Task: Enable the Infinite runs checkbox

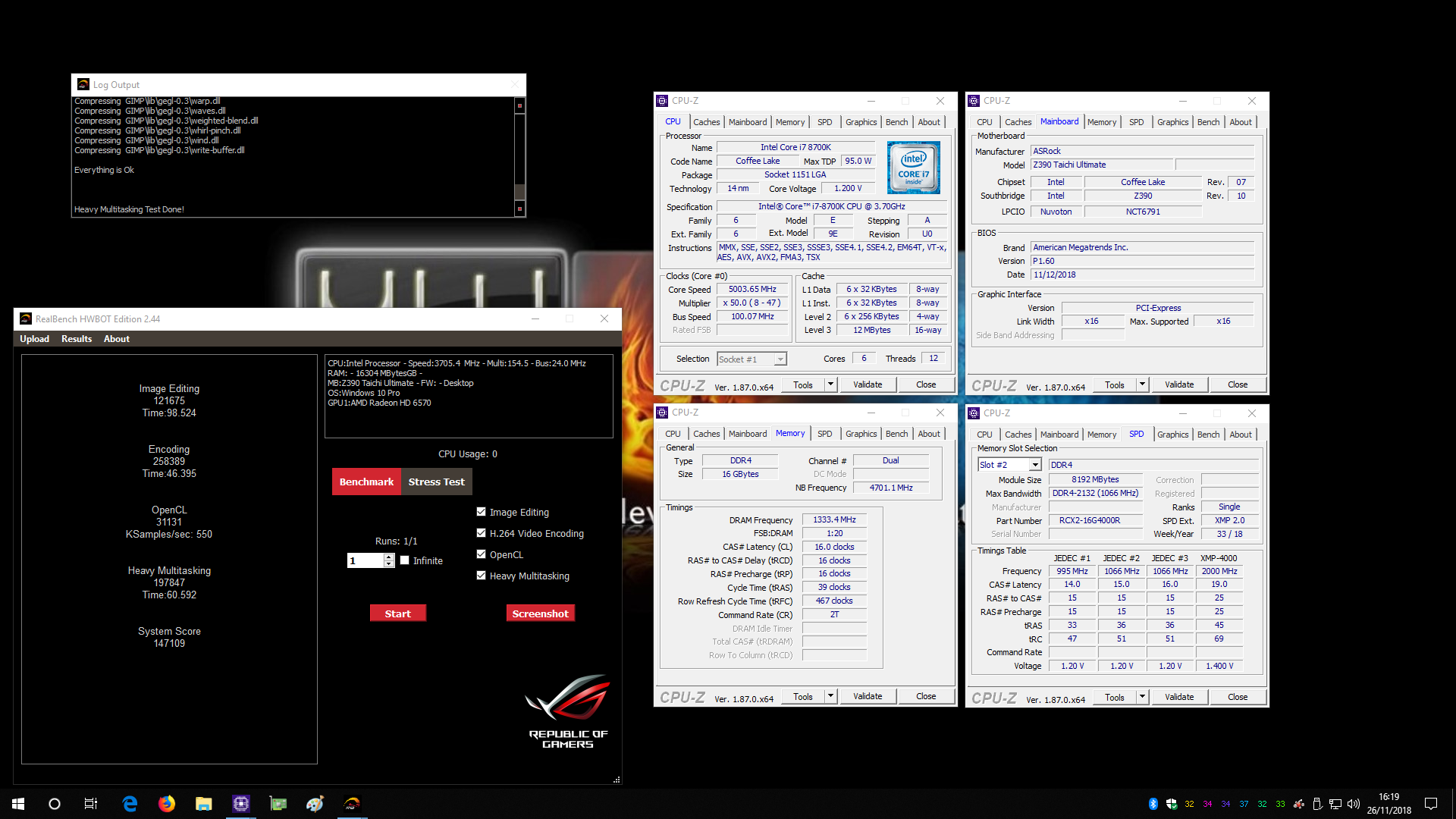Action: click(x=405, y=560)
